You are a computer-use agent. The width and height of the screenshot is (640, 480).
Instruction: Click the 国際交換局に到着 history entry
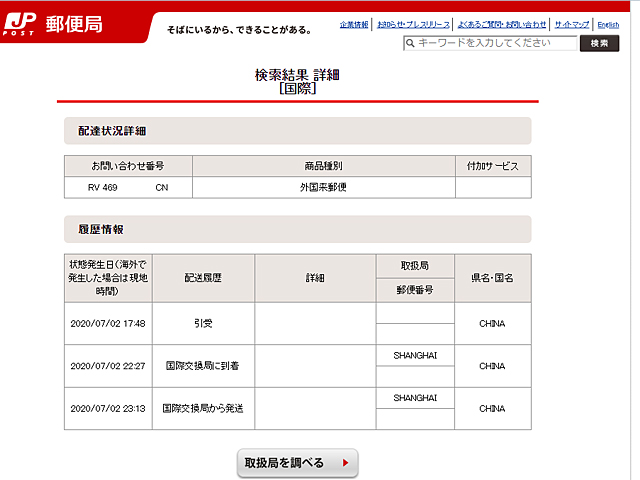tap(202, 366)
